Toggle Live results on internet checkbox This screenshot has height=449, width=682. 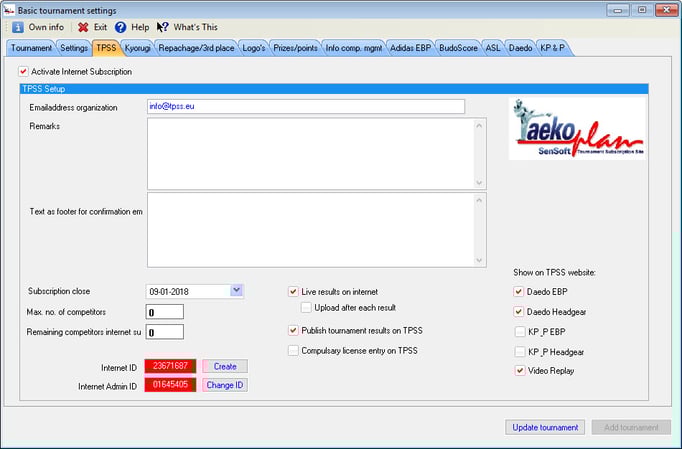tap(293, 292)
